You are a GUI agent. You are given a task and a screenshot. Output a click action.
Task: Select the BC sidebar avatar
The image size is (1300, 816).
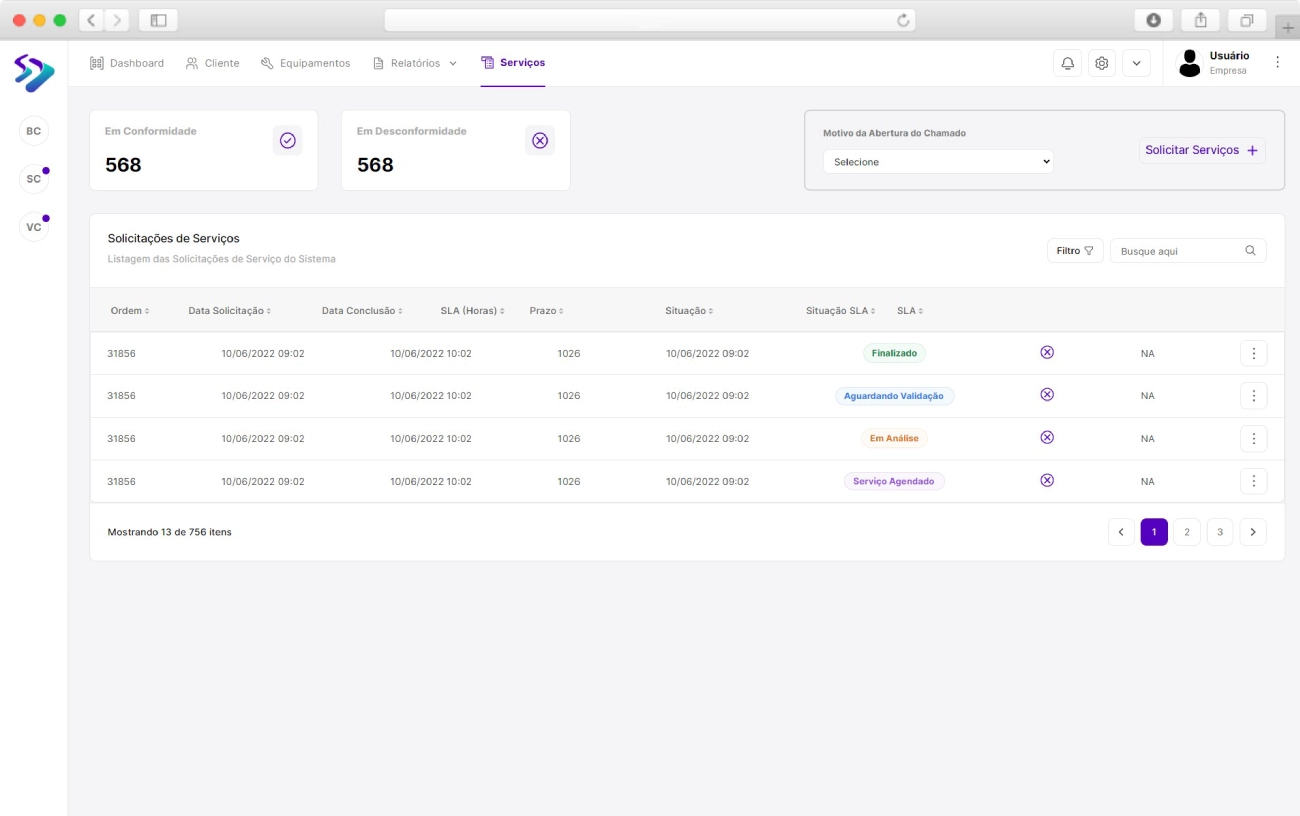34,131
